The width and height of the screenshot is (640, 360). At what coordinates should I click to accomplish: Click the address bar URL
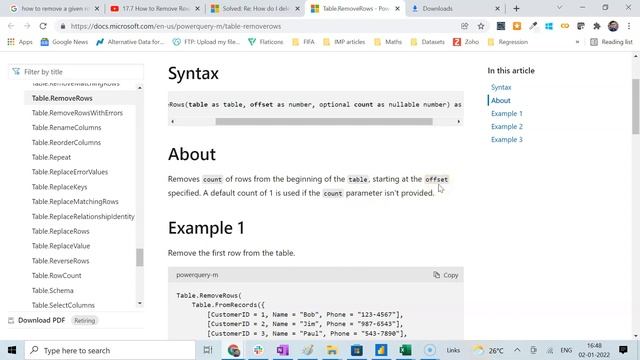click(176, 26)
